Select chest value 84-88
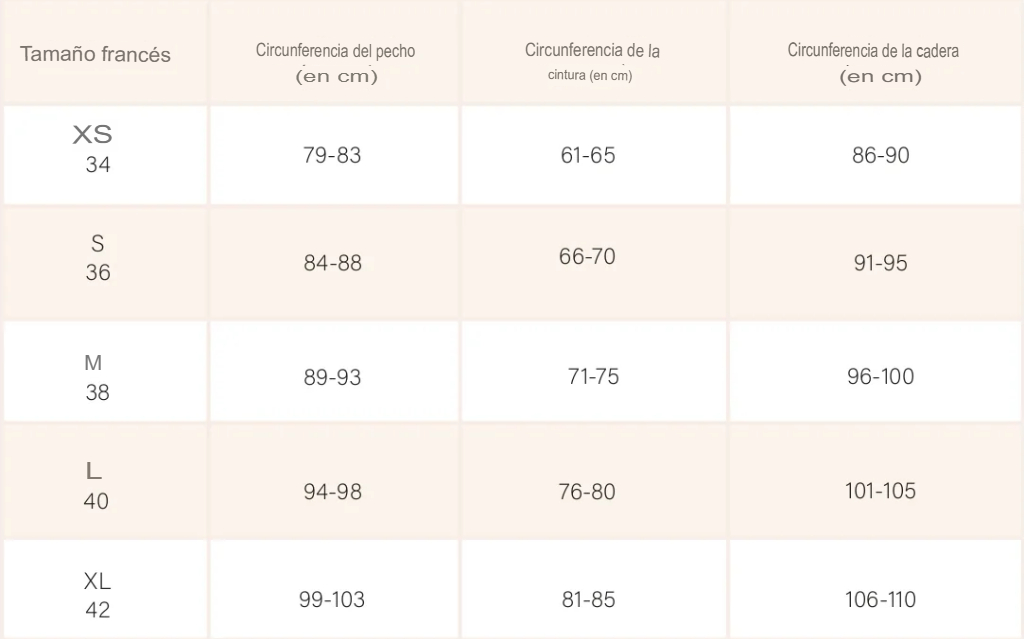The height and width of the screenshot is (639, 1024). (333, 263)
